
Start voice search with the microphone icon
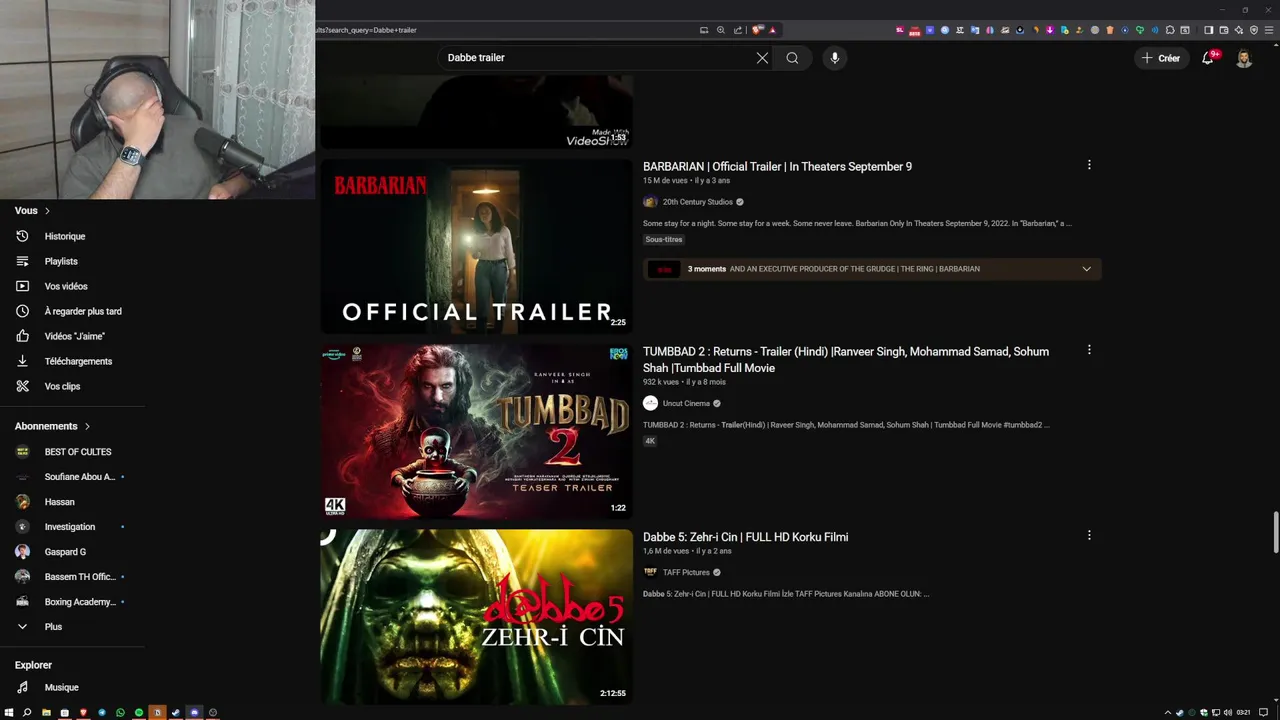coord(835,58)
